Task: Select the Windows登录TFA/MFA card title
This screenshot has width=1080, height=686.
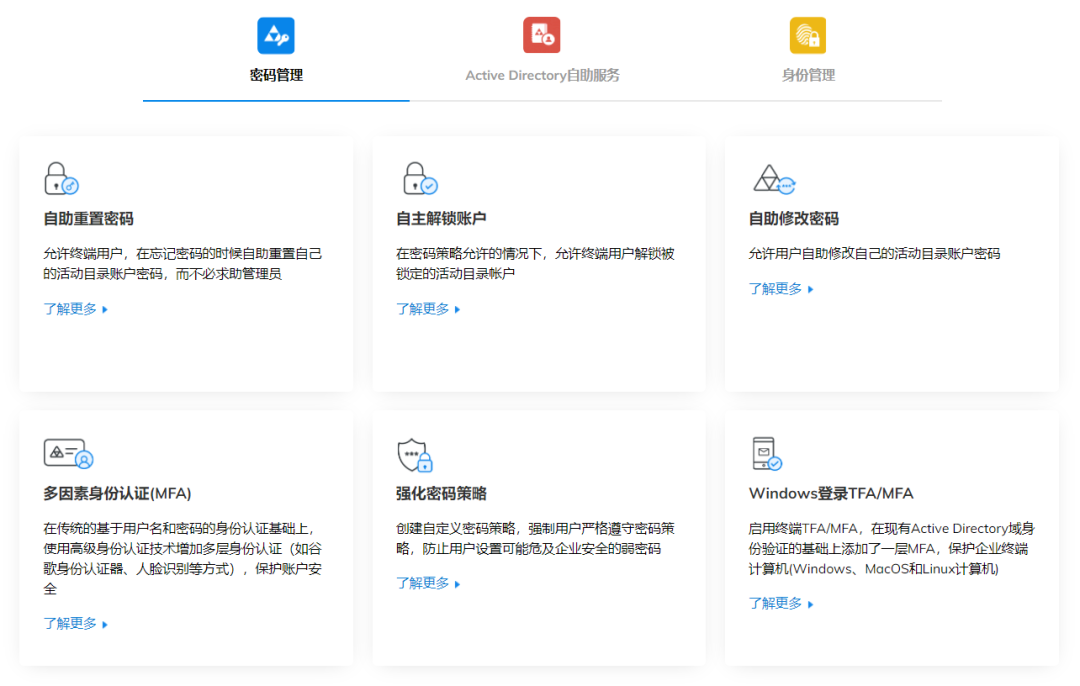Action: click(x=830, y=493)
